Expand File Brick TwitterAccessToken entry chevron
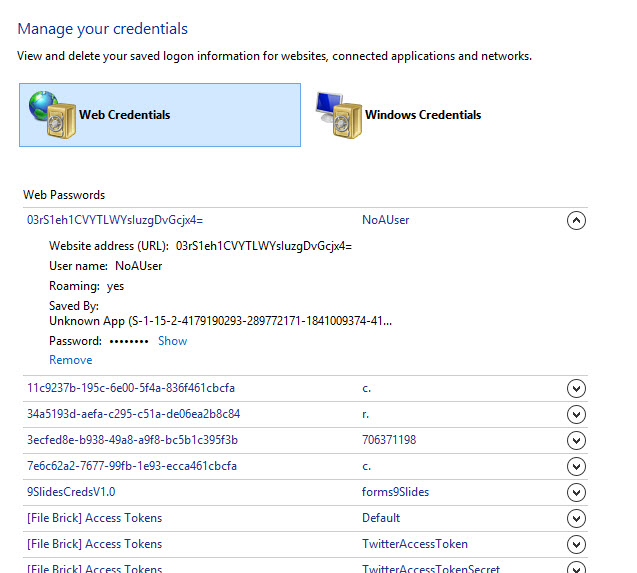This screenshot has width=637, height=573. click(576, 545)
